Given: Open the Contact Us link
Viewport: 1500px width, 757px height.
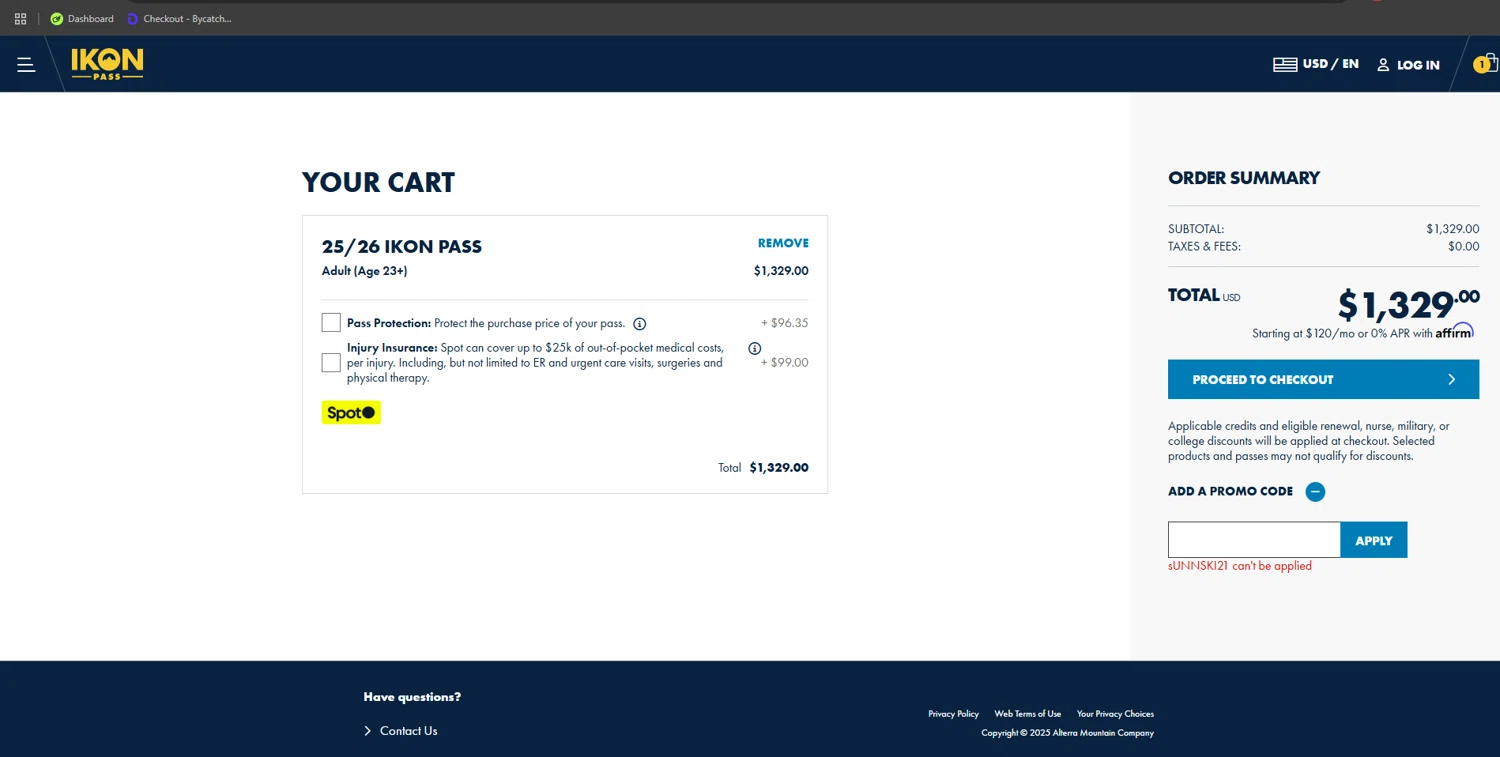Looking at the screenshot, I should tap(408, 731).
